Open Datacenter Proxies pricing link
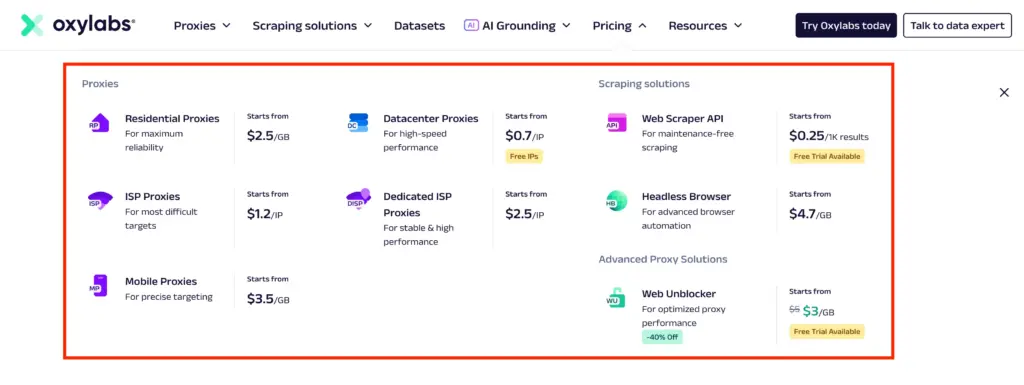The image size is (1024, 385). (431, 119)
